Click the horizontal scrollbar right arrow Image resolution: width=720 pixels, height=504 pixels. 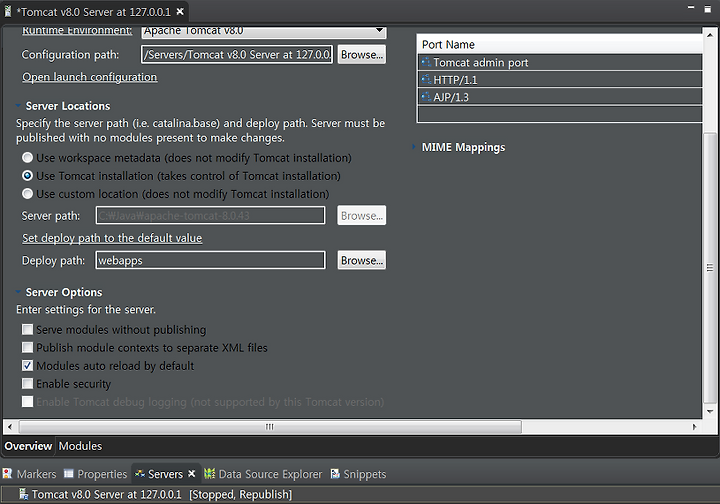(x=694, y=427)
